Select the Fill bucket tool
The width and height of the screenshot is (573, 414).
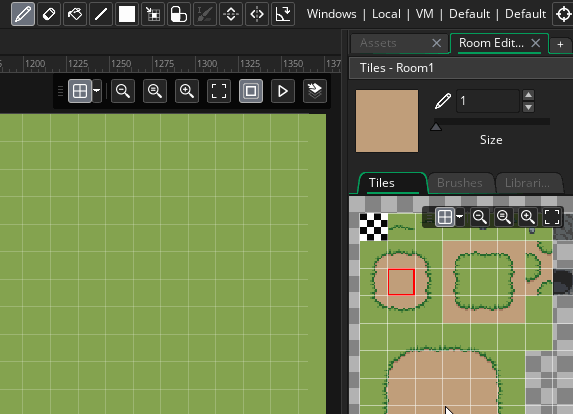[75, 14]
